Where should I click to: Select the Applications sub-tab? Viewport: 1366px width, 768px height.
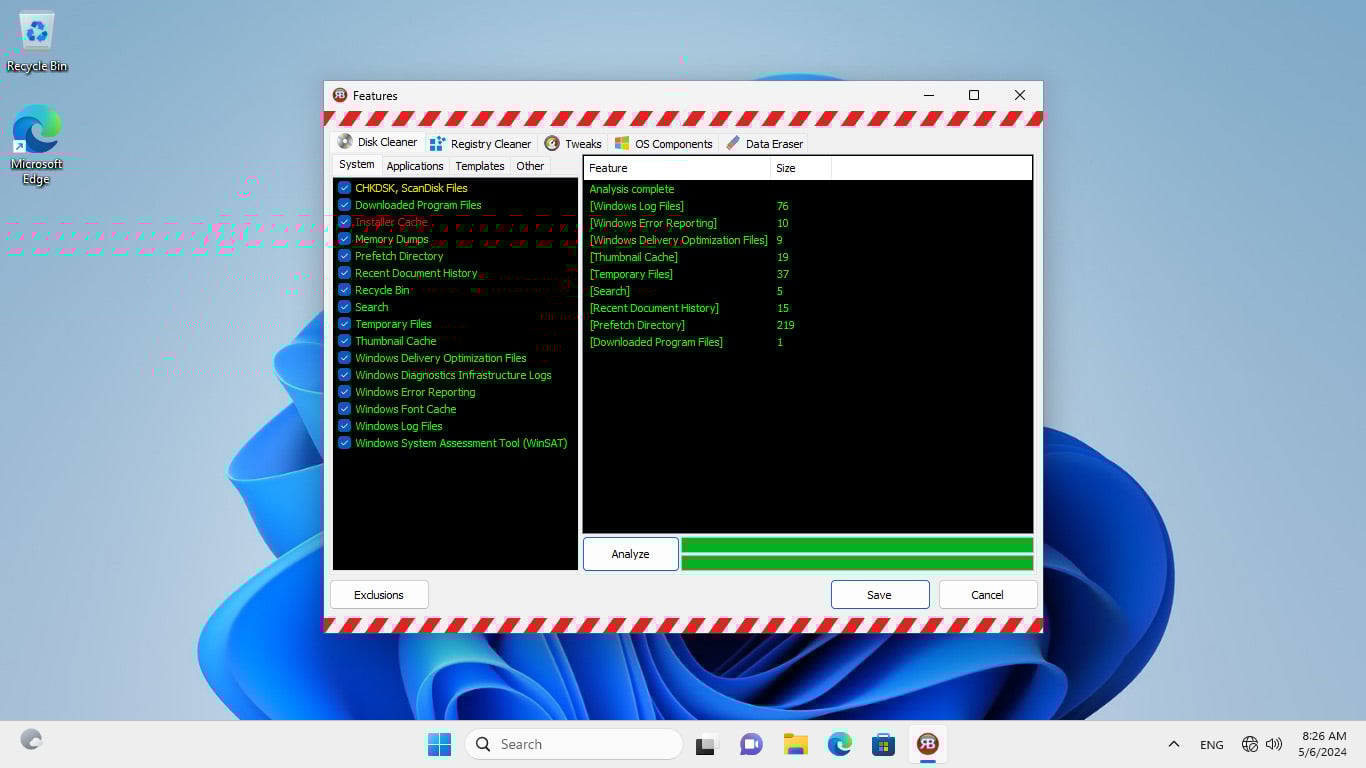click(x=414, y=166)
